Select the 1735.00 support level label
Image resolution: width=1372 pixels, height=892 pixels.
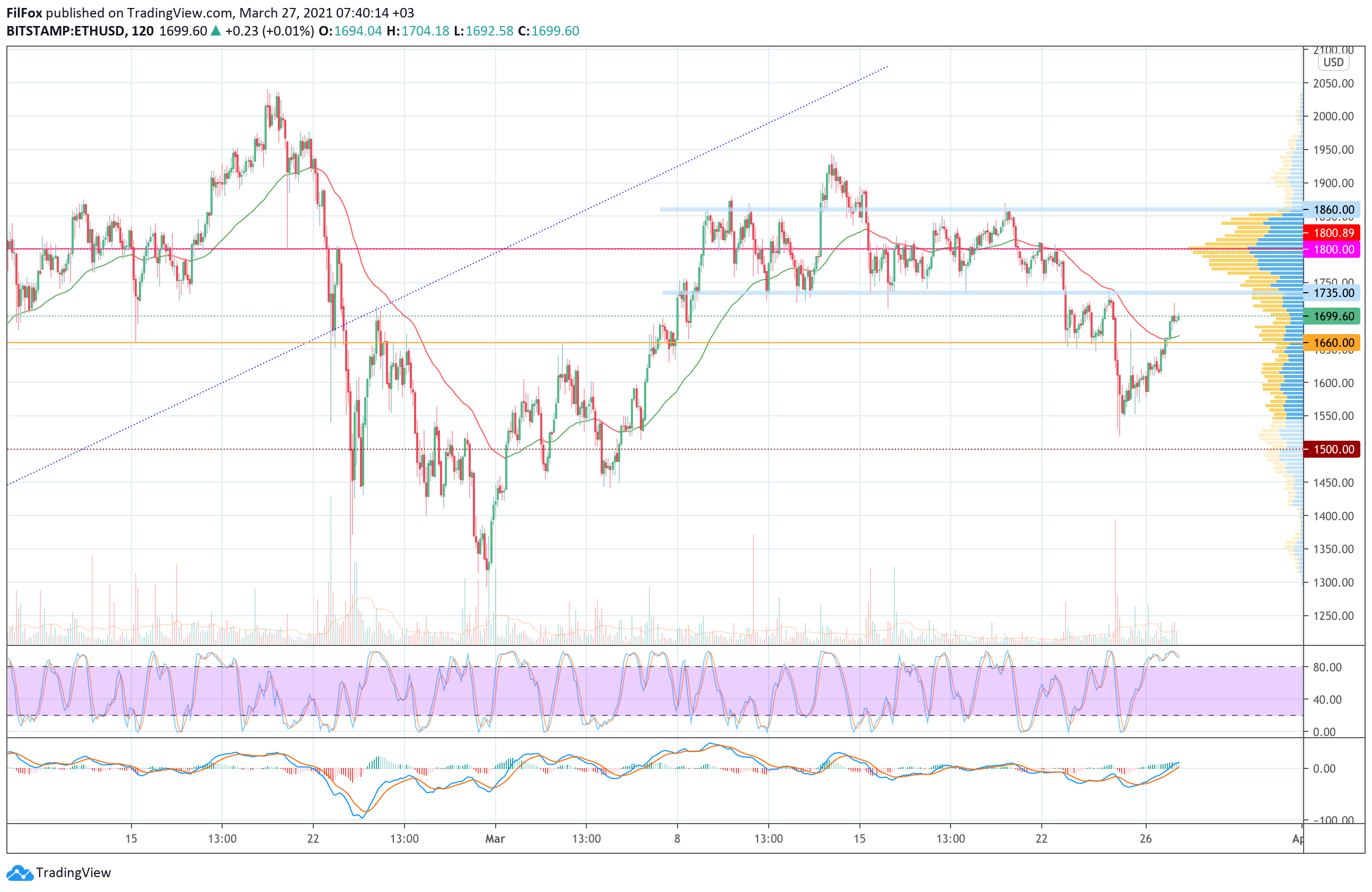pyautogui.click(x=1333, y=293)
